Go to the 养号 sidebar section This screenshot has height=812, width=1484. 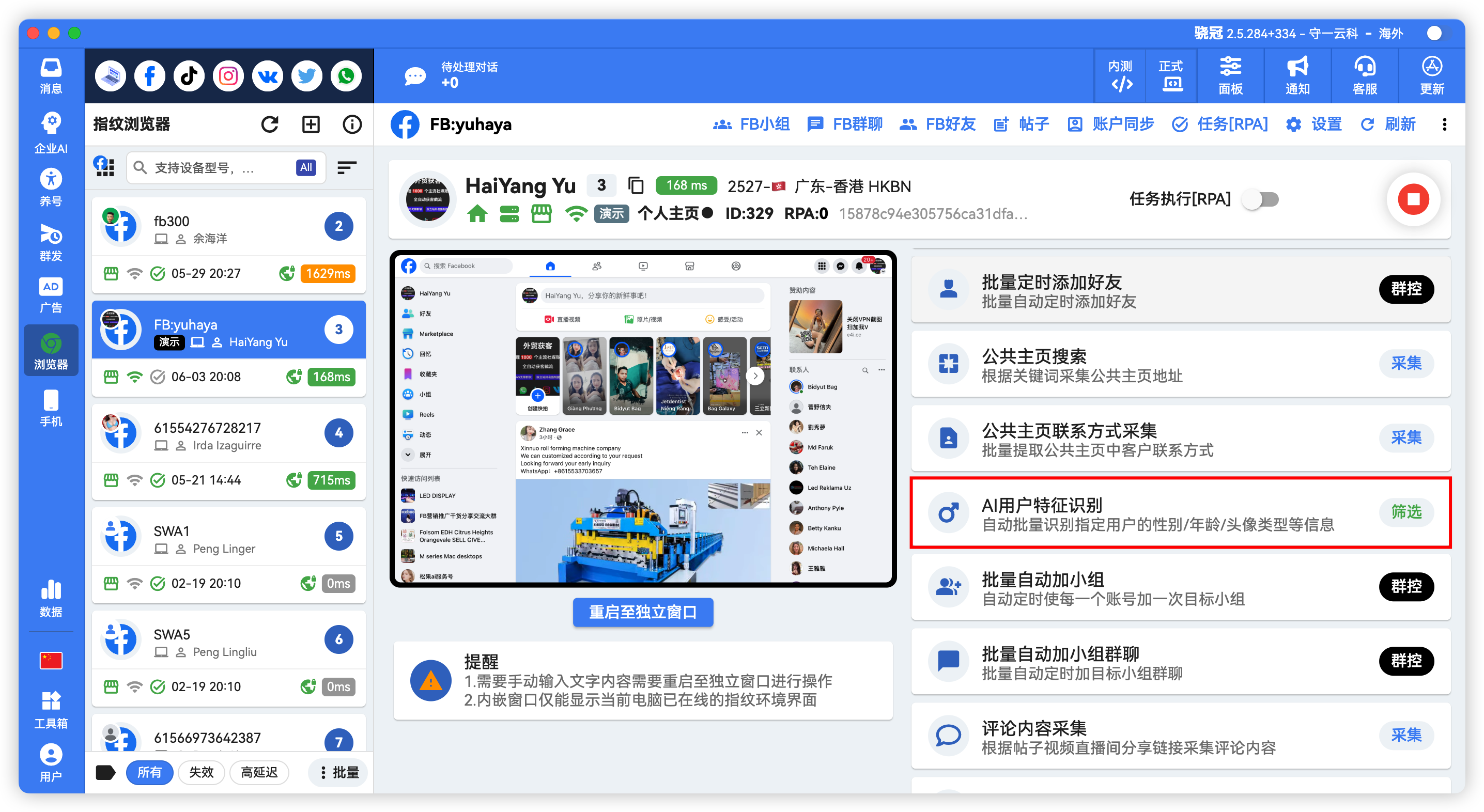coord(51,188)
